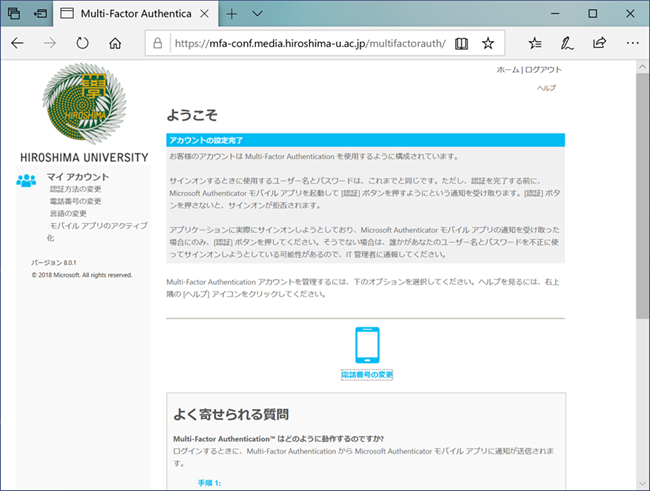650x491 pixels.
Task: Maximize the browser window
Action: 593,14
